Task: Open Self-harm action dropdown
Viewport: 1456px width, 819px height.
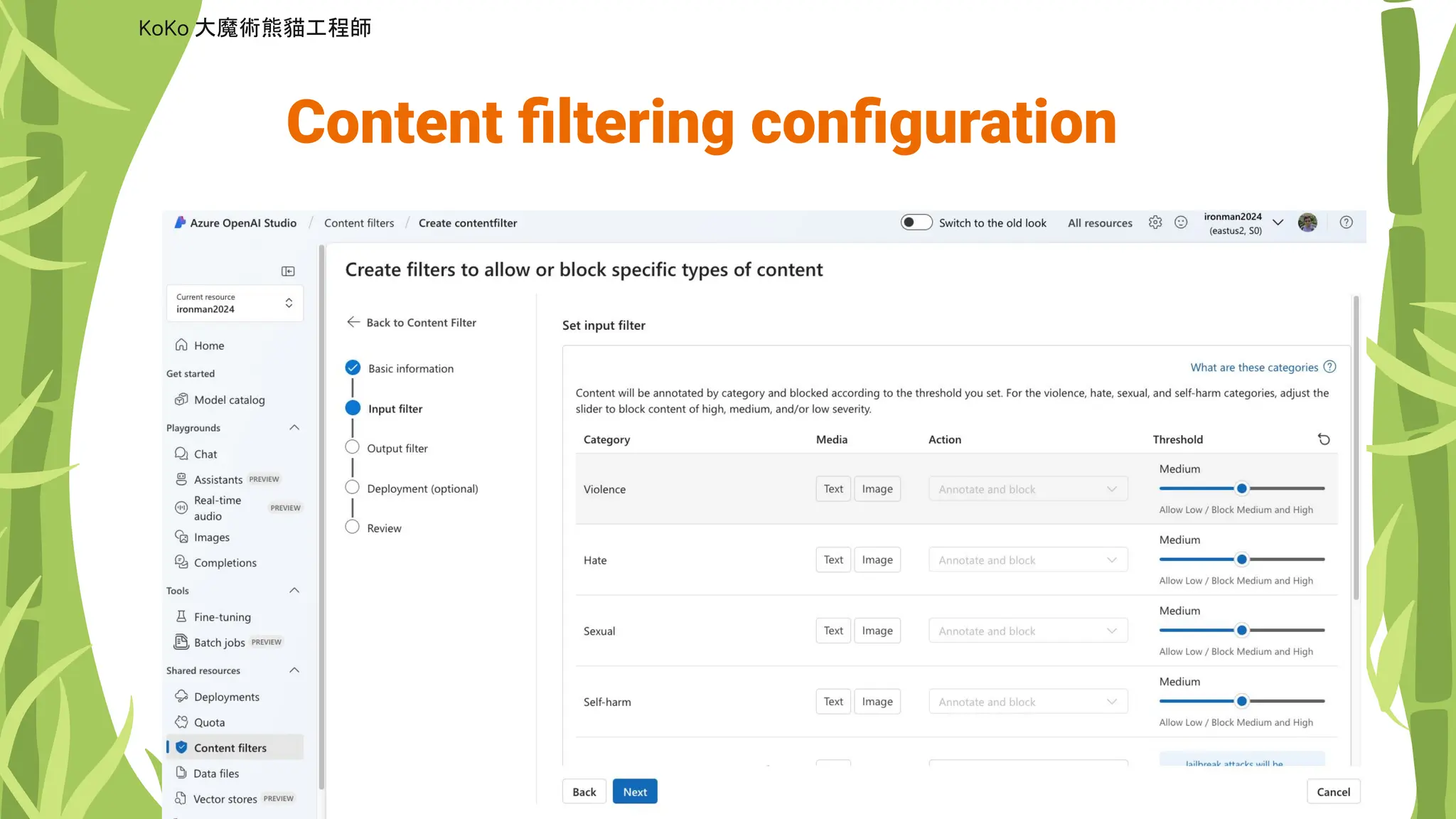Action: coord(1028,702)
